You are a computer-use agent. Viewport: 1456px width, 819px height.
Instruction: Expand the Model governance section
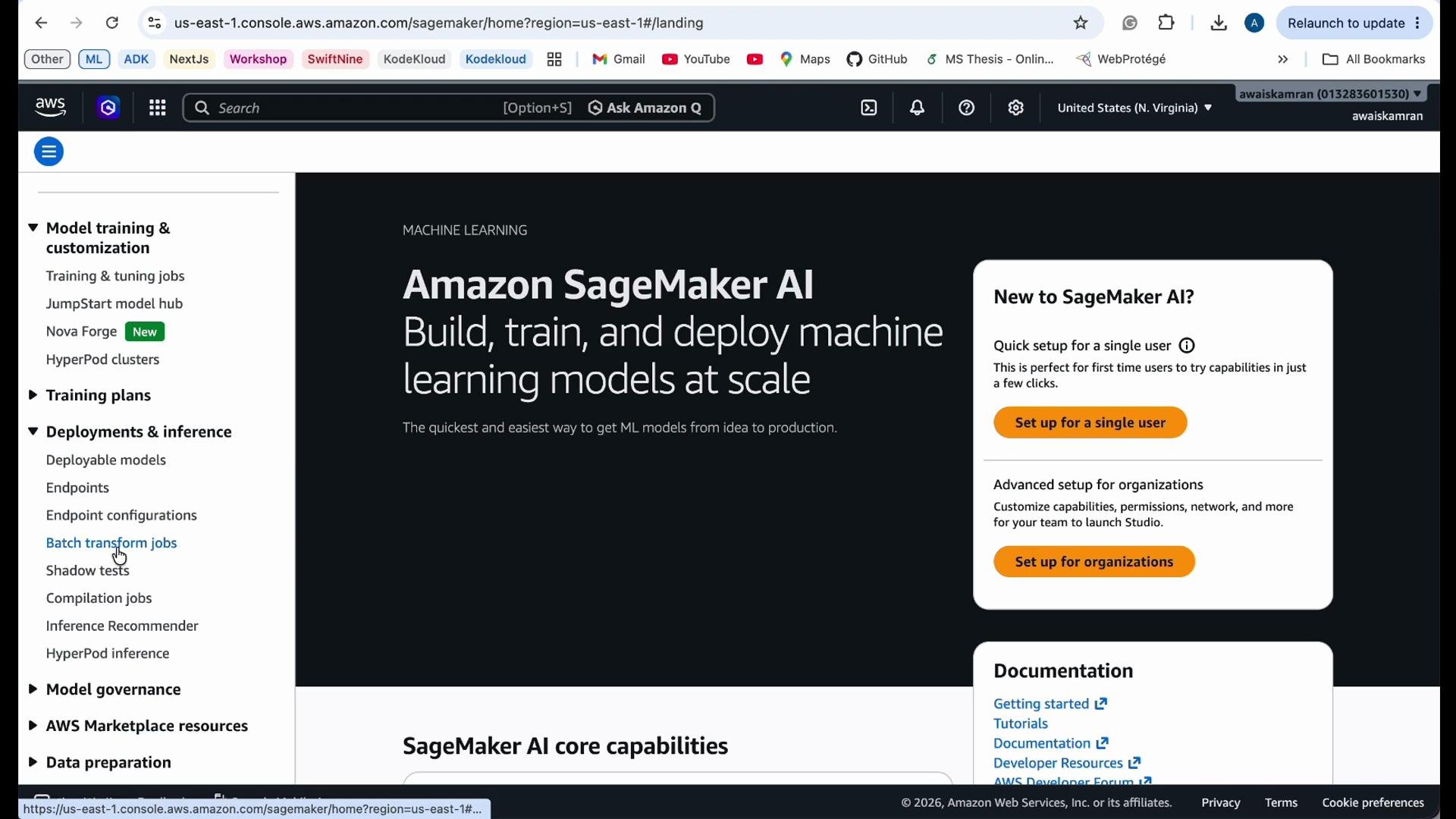[x=33, y=690]
